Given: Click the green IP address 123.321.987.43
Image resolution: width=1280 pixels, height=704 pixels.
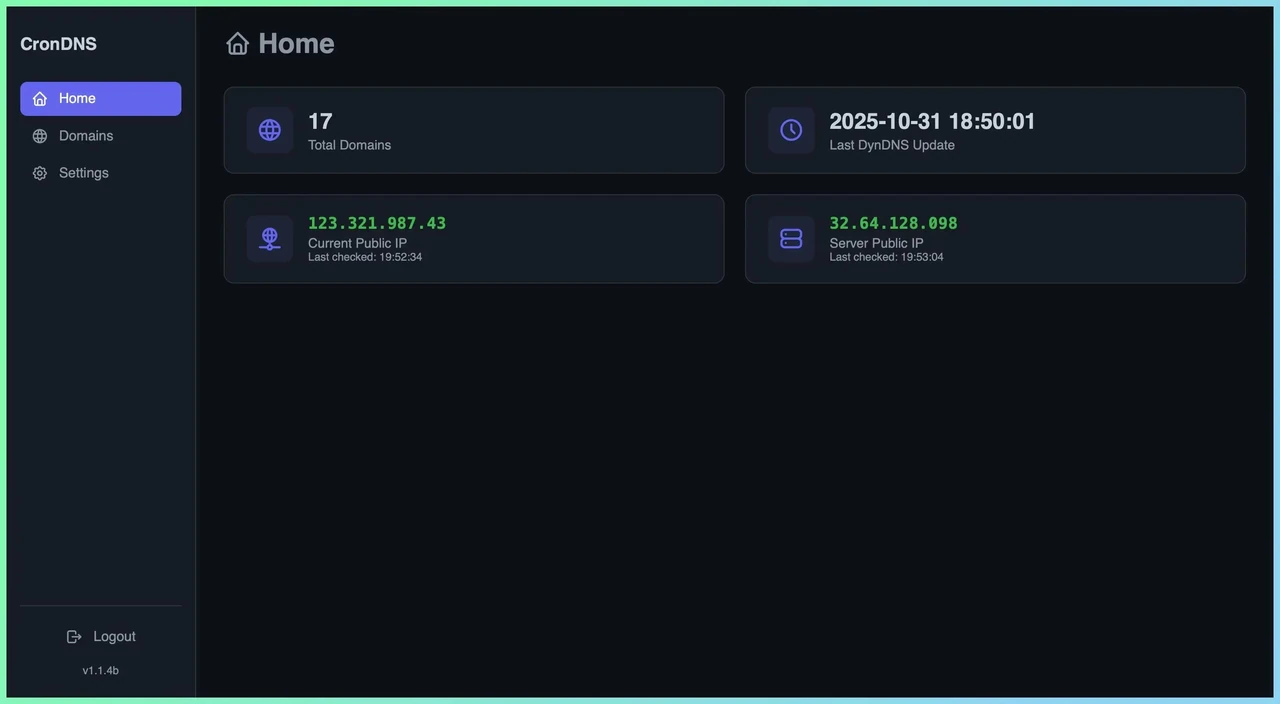Looking at the screenshot, I should click(377, 223).
